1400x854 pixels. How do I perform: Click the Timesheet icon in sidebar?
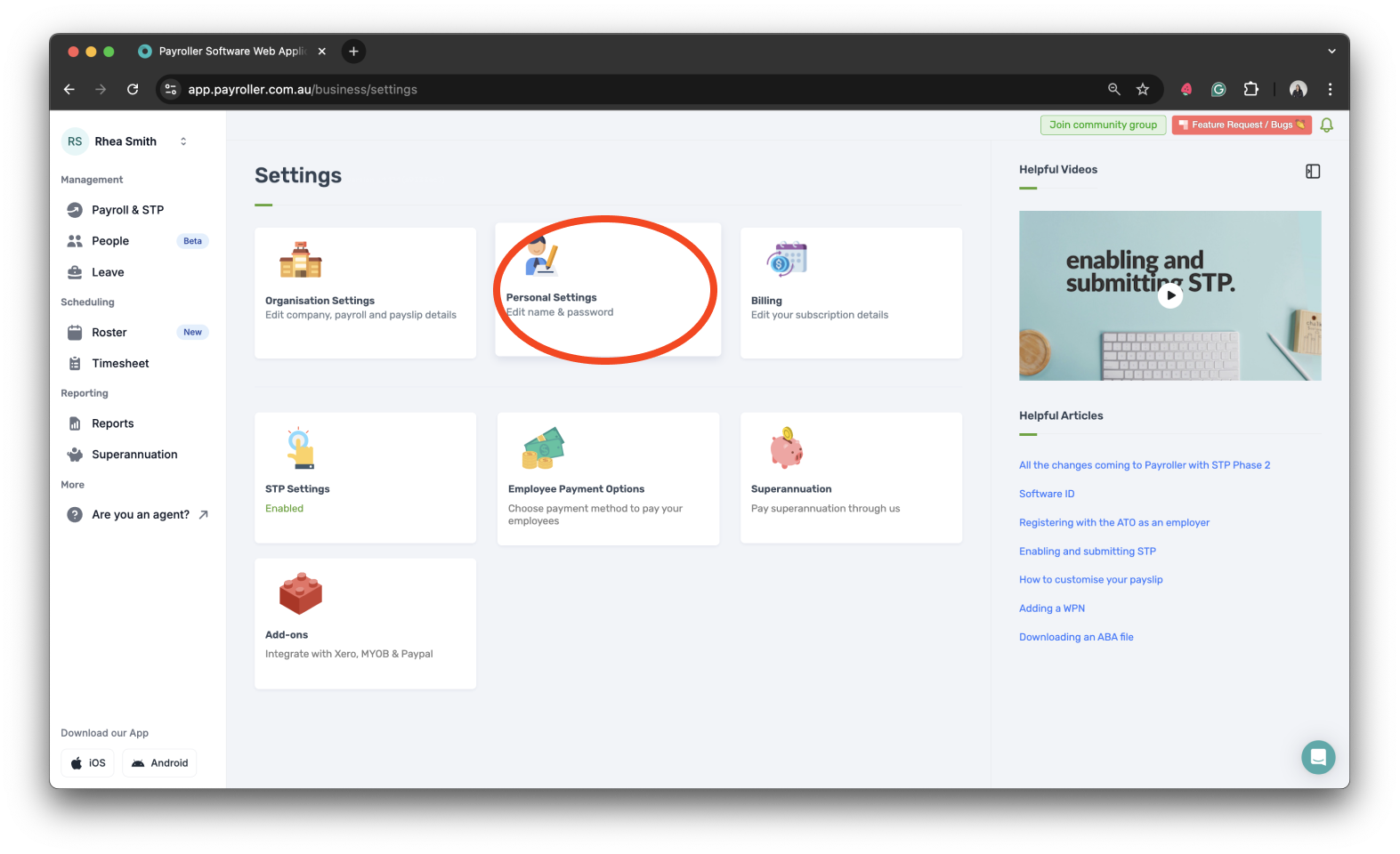75,363
